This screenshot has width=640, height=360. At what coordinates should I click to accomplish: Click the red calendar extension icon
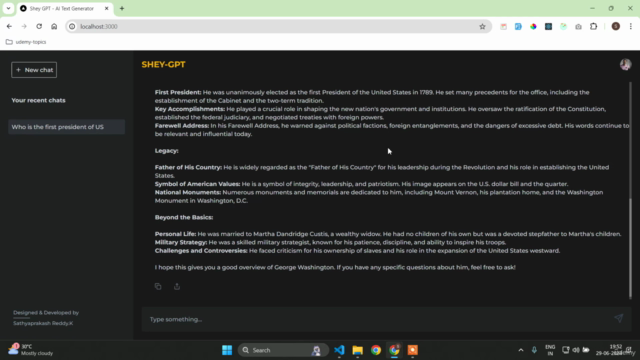coord(503,27)
